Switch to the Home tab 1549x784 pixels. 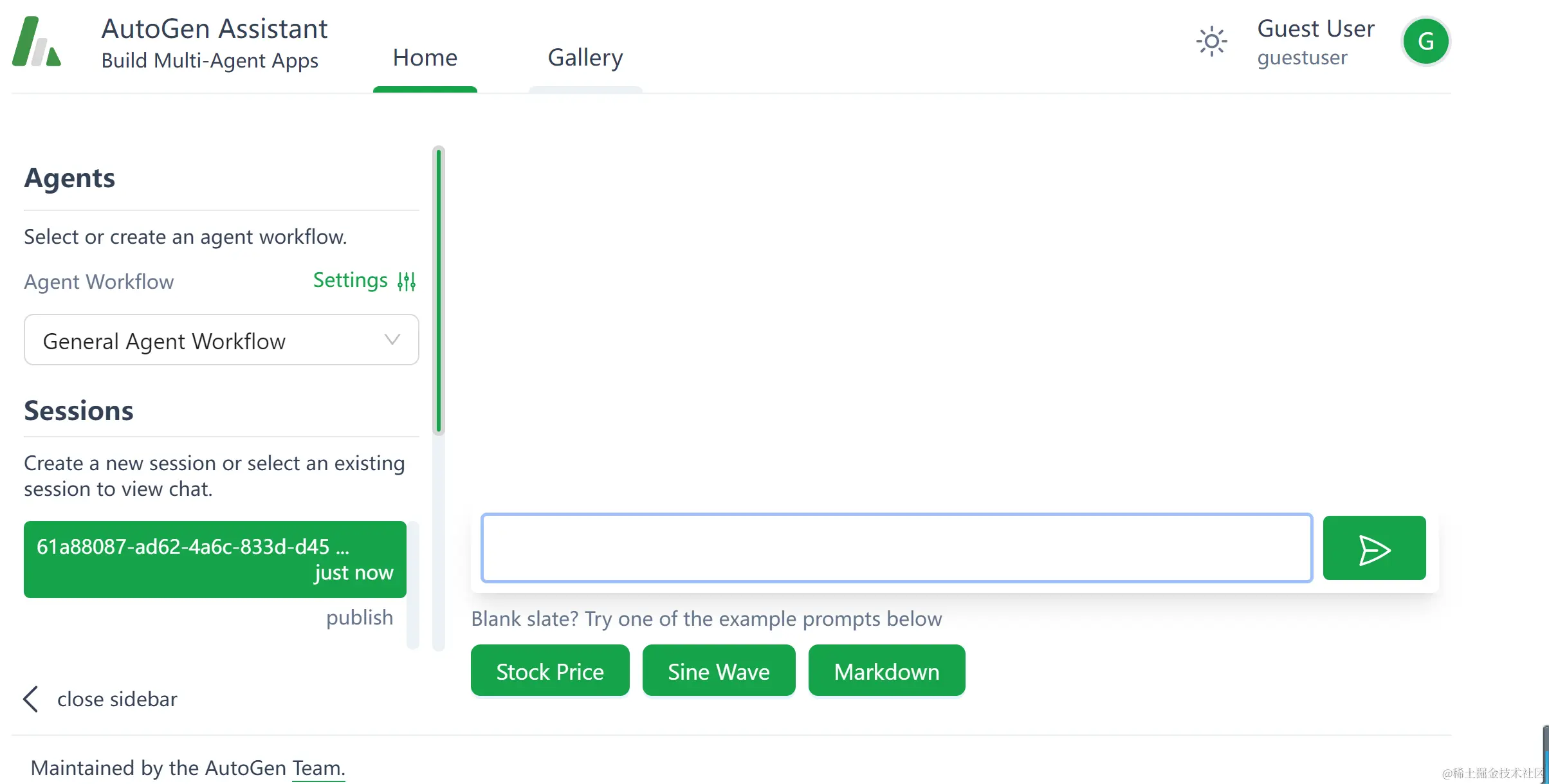click(425, 58)
